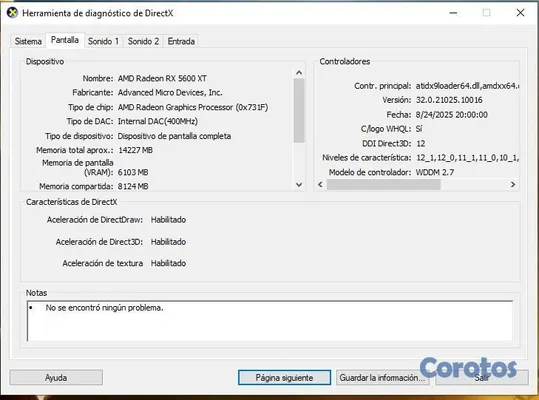539x400 pixels.
Task: Click the '14227 MB' total memory value
Action: click(x=135, y=150)
